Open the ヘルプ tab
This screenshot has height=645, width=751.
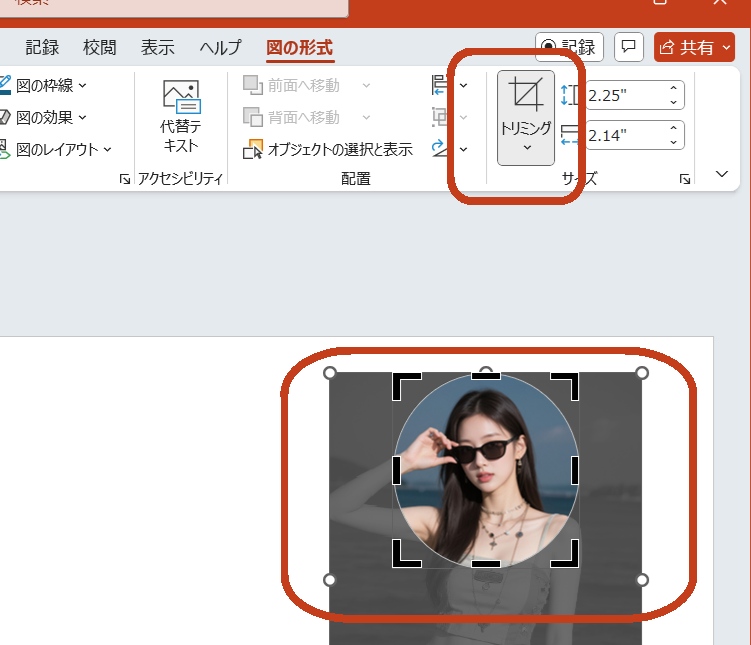point(220,47)
